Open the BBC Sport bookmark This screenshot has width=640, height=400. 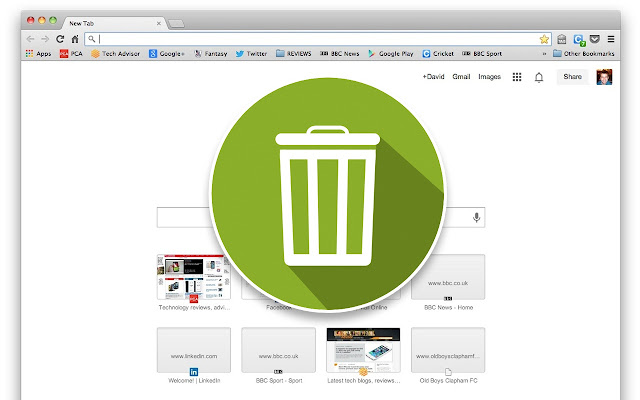click(482, 53)
